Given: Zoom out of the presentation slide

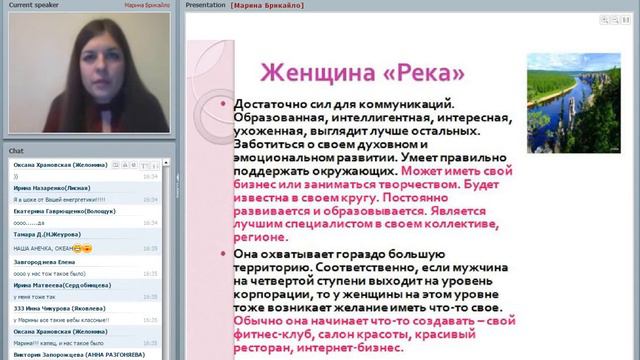Looking at the screenshot, I should click(x=615, y=20).
